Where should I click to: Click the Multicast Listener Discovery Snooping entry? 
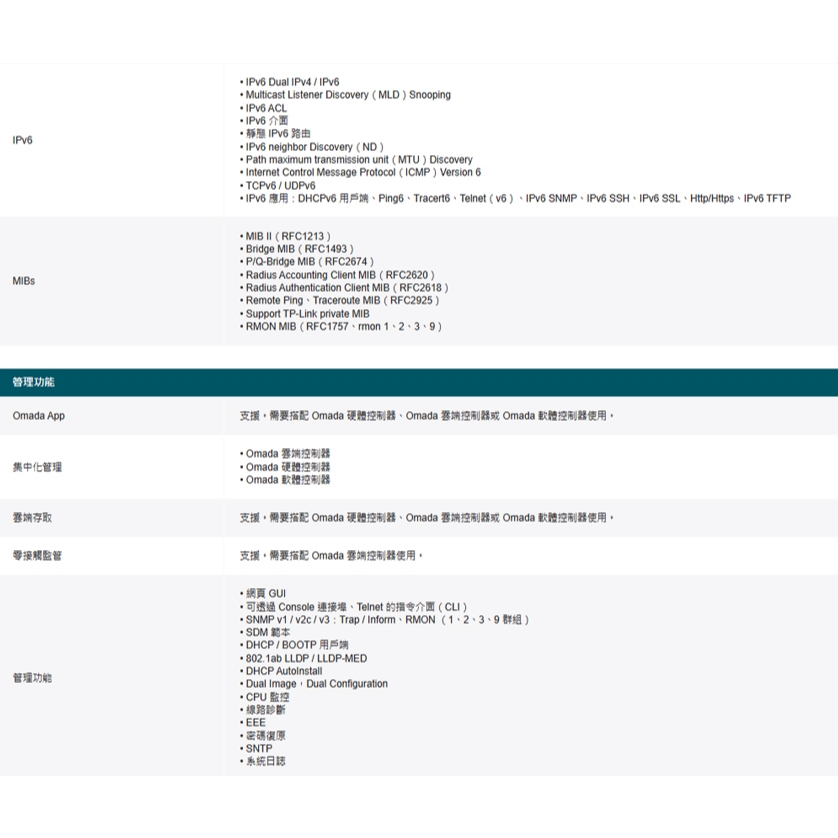[x=347, y=95]
